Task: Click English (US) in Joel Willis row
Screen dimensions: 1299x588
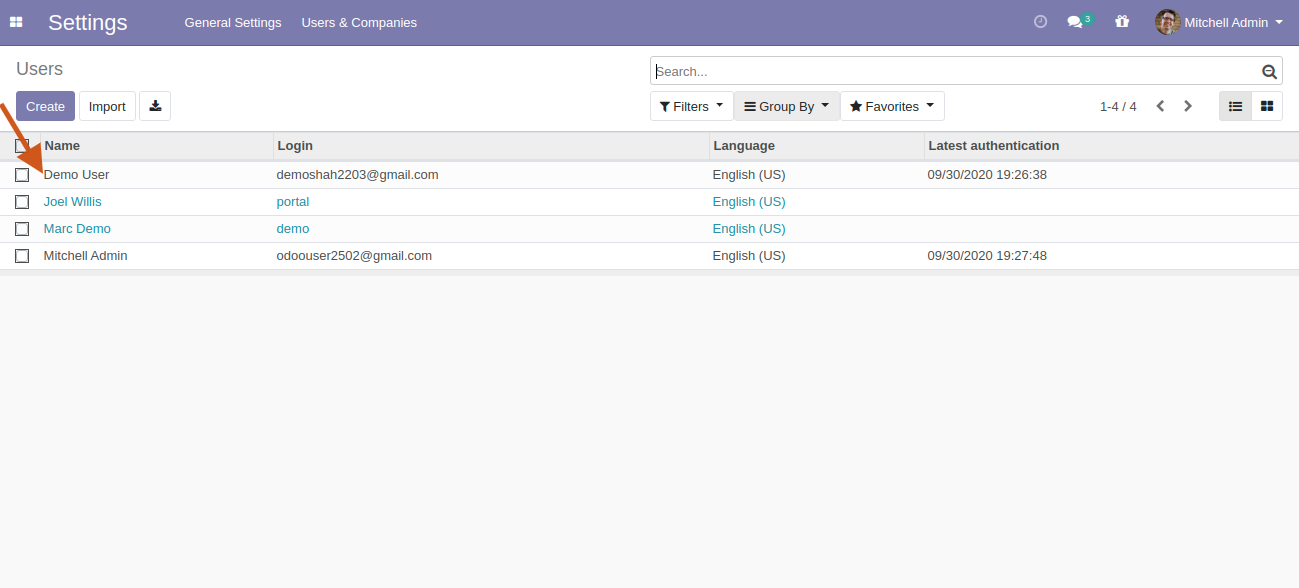Action: [x=749, y=202]
